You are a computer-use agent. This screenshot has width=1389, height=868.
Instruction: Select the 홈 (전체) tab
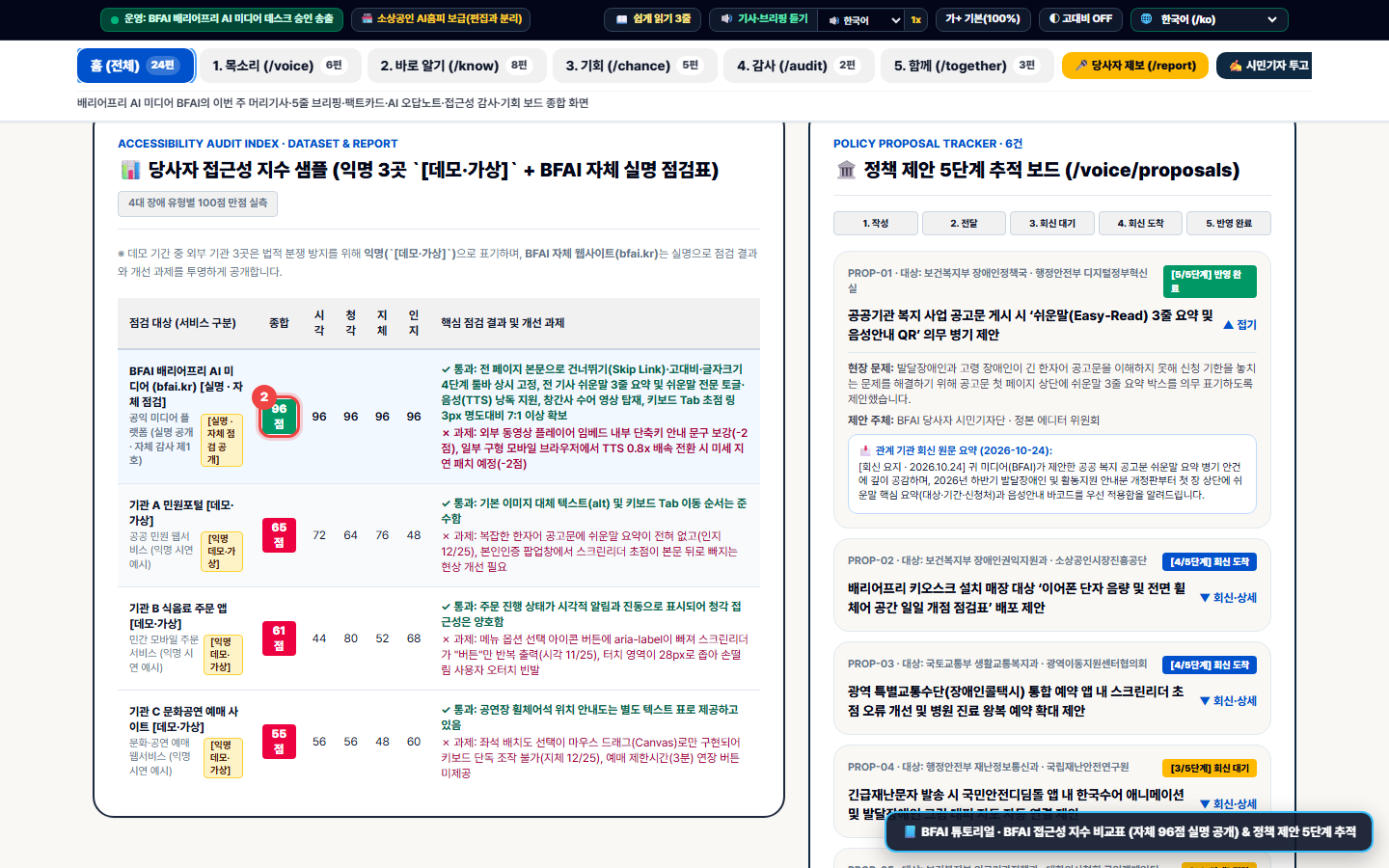pyautogui.click(x=135, y=66)
